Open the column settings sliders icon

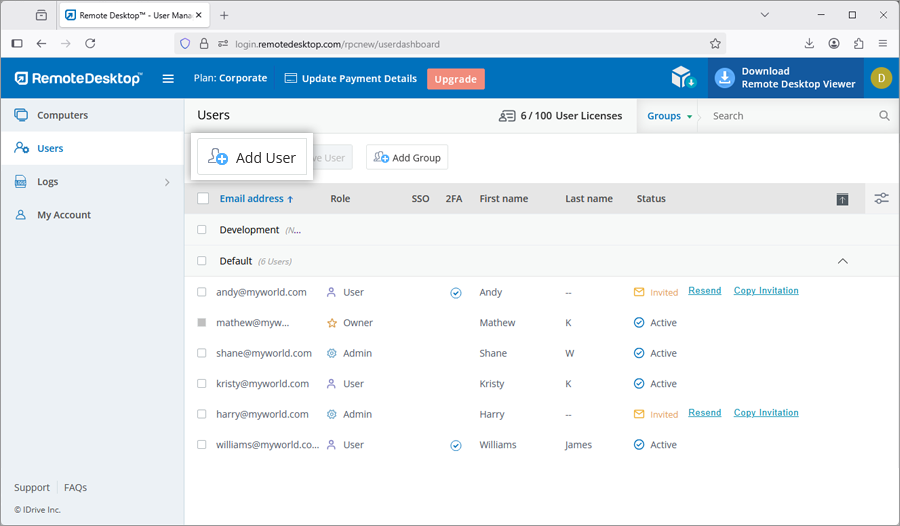881,198
